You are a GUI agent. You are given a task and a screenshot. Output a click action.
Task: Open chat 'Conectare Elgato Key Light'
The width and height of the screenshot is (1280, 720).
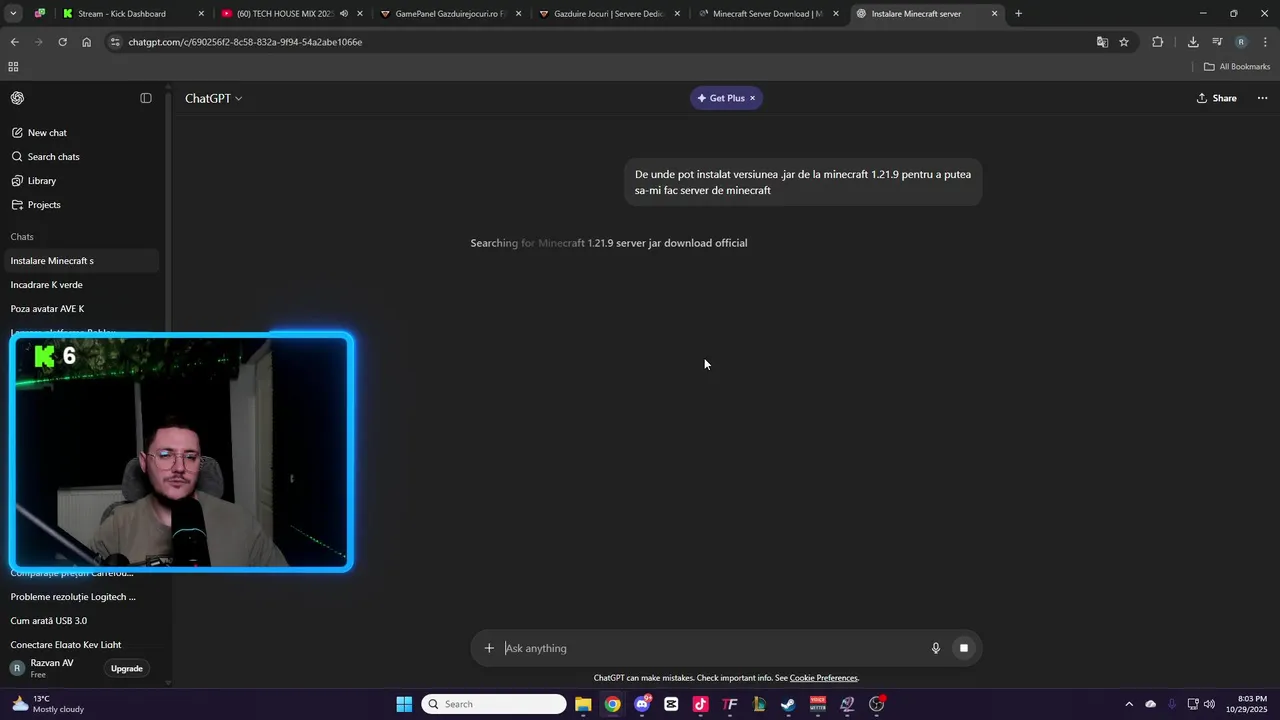tap(80, 645)
